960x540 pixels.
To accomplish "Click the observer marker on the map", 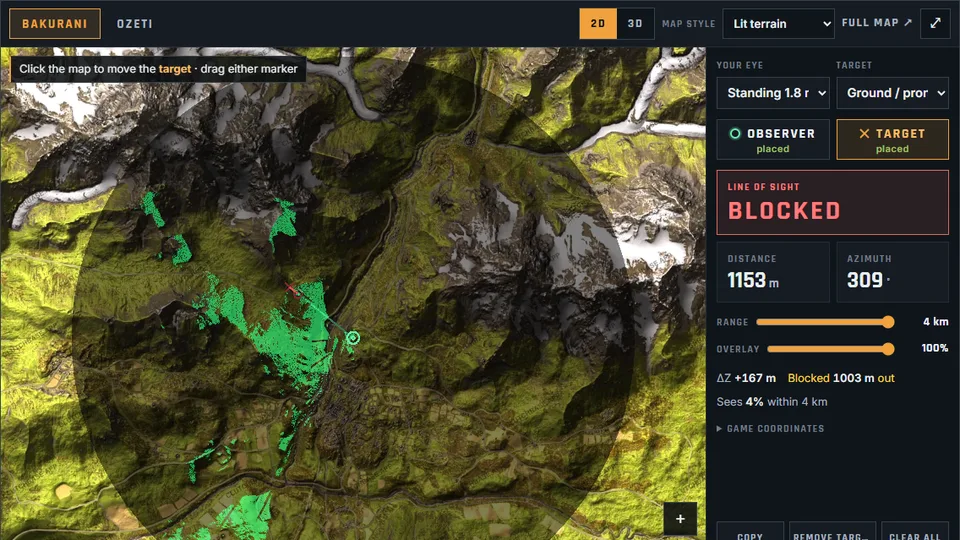I will pyautogui.click(x=353, y=337).
